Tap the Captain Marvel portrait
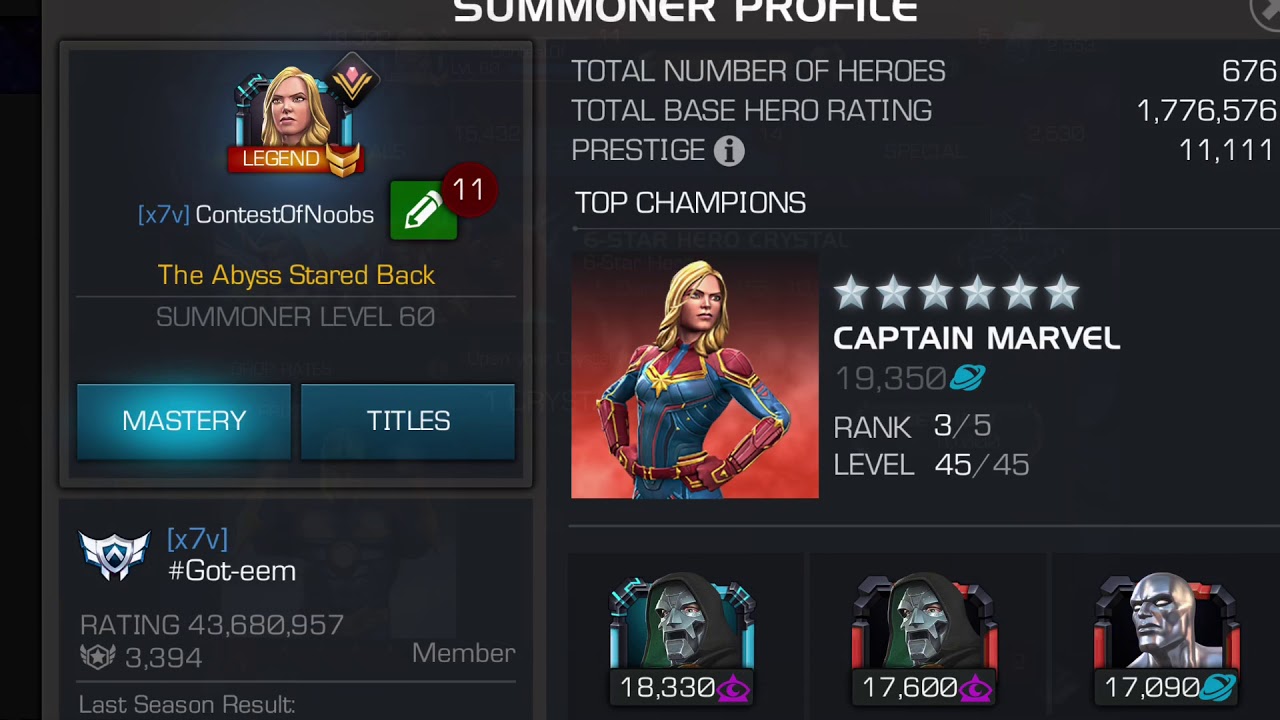Viewport: 1280px width, 720px height. pos(695,376)
